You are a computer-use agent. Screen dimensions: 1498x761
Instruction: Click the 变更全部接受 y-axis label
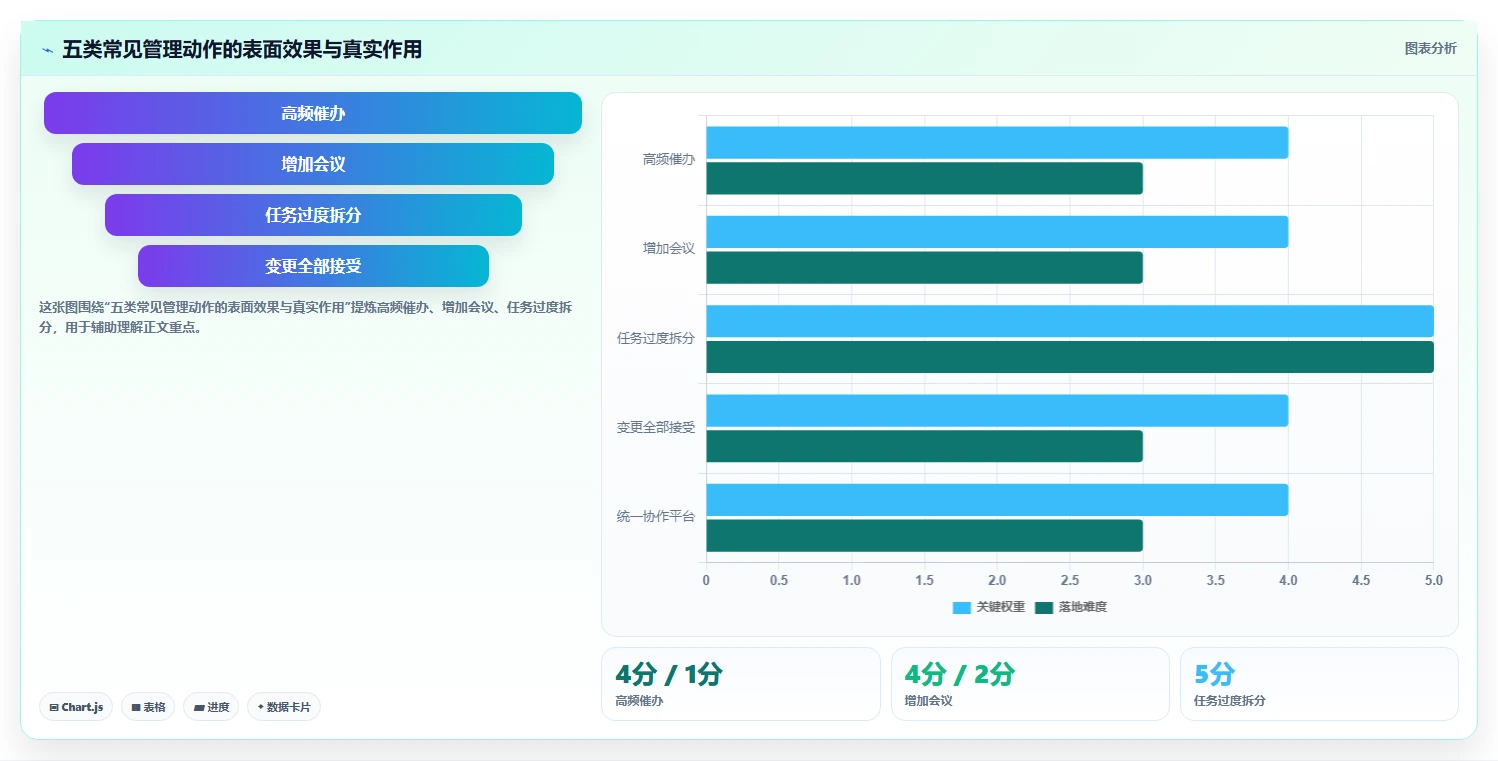[x=656, y=428]
